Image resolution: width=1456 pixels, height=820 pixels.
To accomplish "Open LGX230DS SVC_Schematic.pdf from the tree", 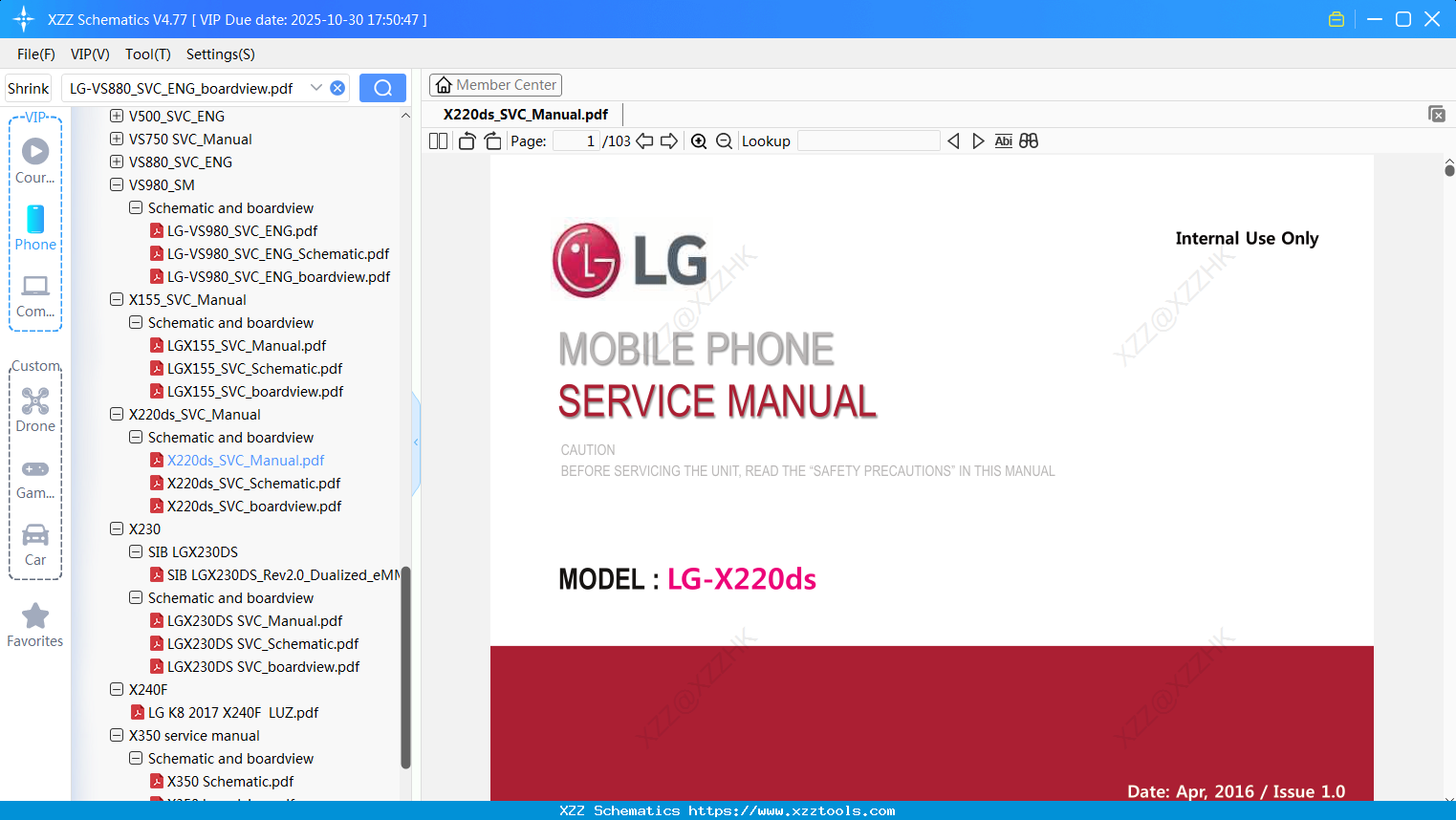I will [x=264, y=643].
